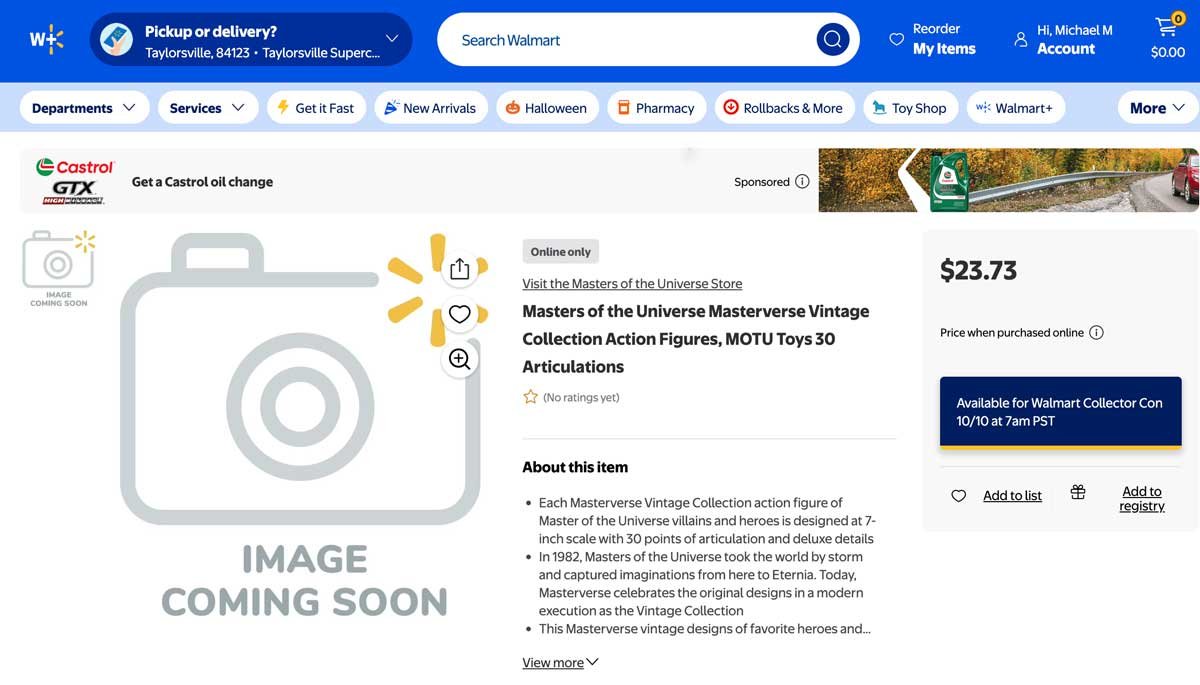The width and height of the screenshot is (1200, 685).
Task: Click the gift icon beside Add to registry
Action: point(1077,493)
